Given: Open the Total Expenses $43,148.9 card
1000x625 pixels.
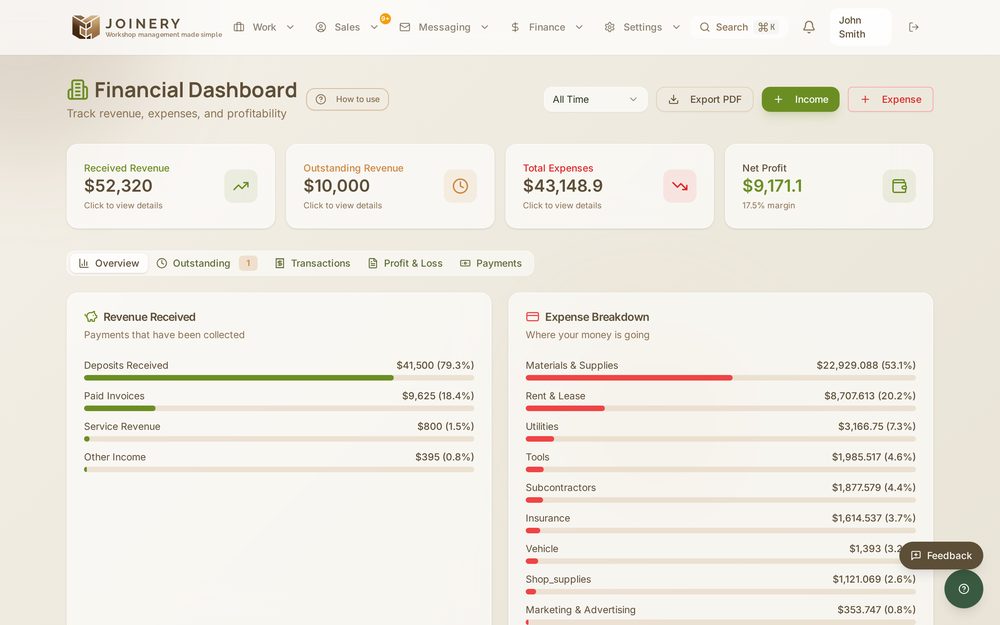Looking at the screenshot, I should pos(610,186).
